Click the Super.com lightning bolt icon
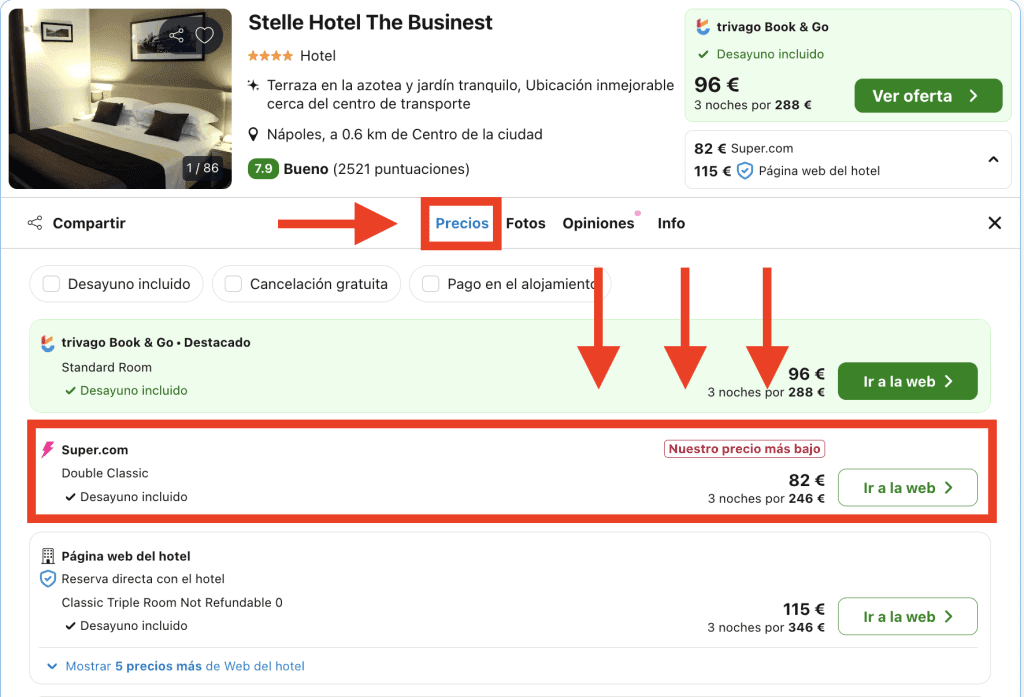Viewport: 1024px width, 697px height. [x=47, y=450]
